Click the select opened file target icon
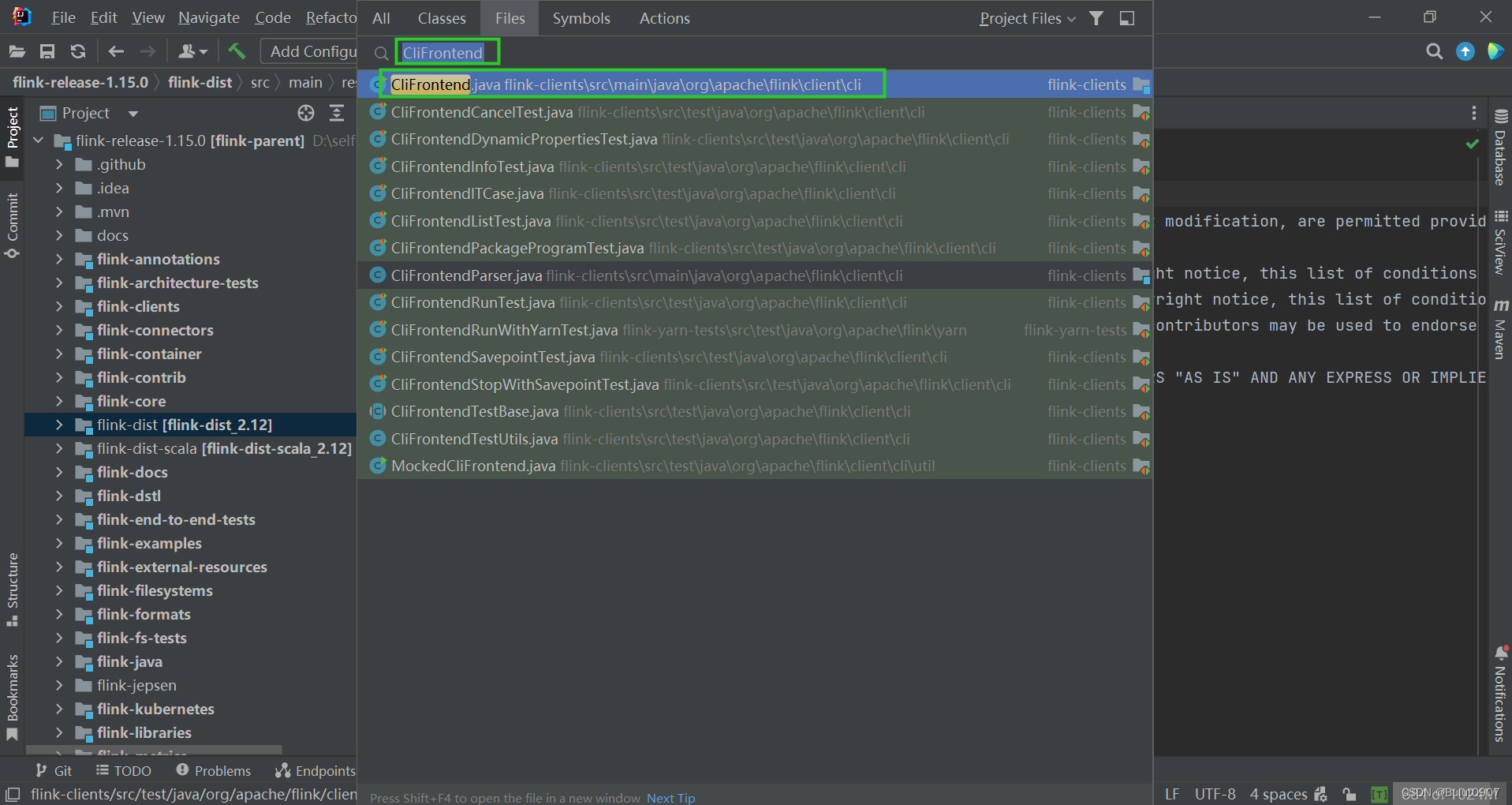 pos(306,113)
